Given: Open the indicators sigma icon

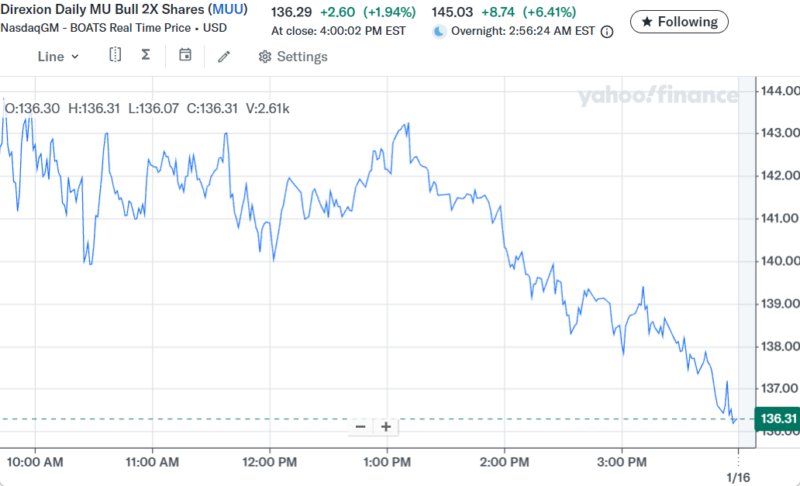Looking at the screenshot, I should click(x=146, y=56).
